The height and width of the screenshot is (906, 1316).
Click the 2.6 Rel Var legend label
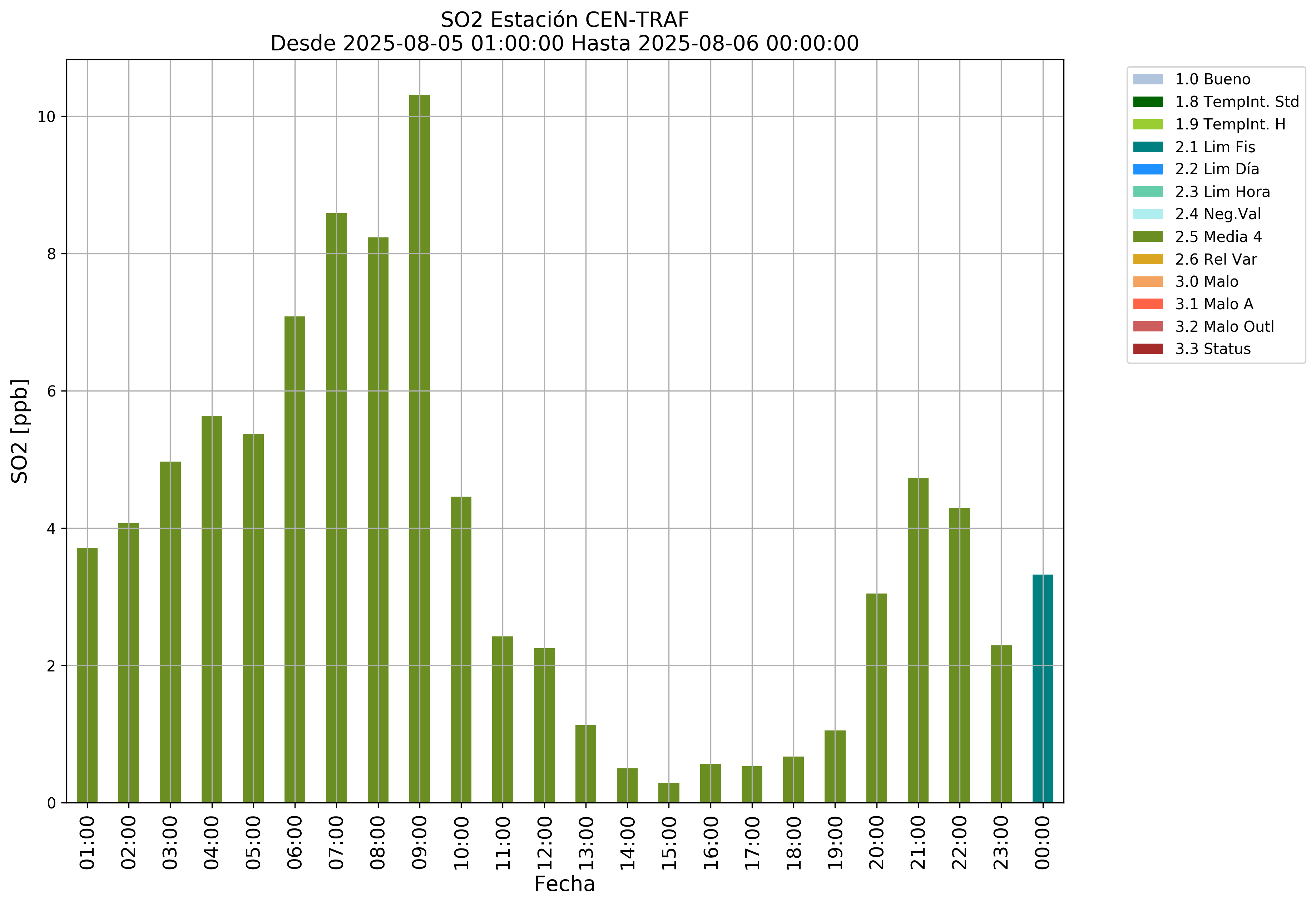tap(1216, 260)
